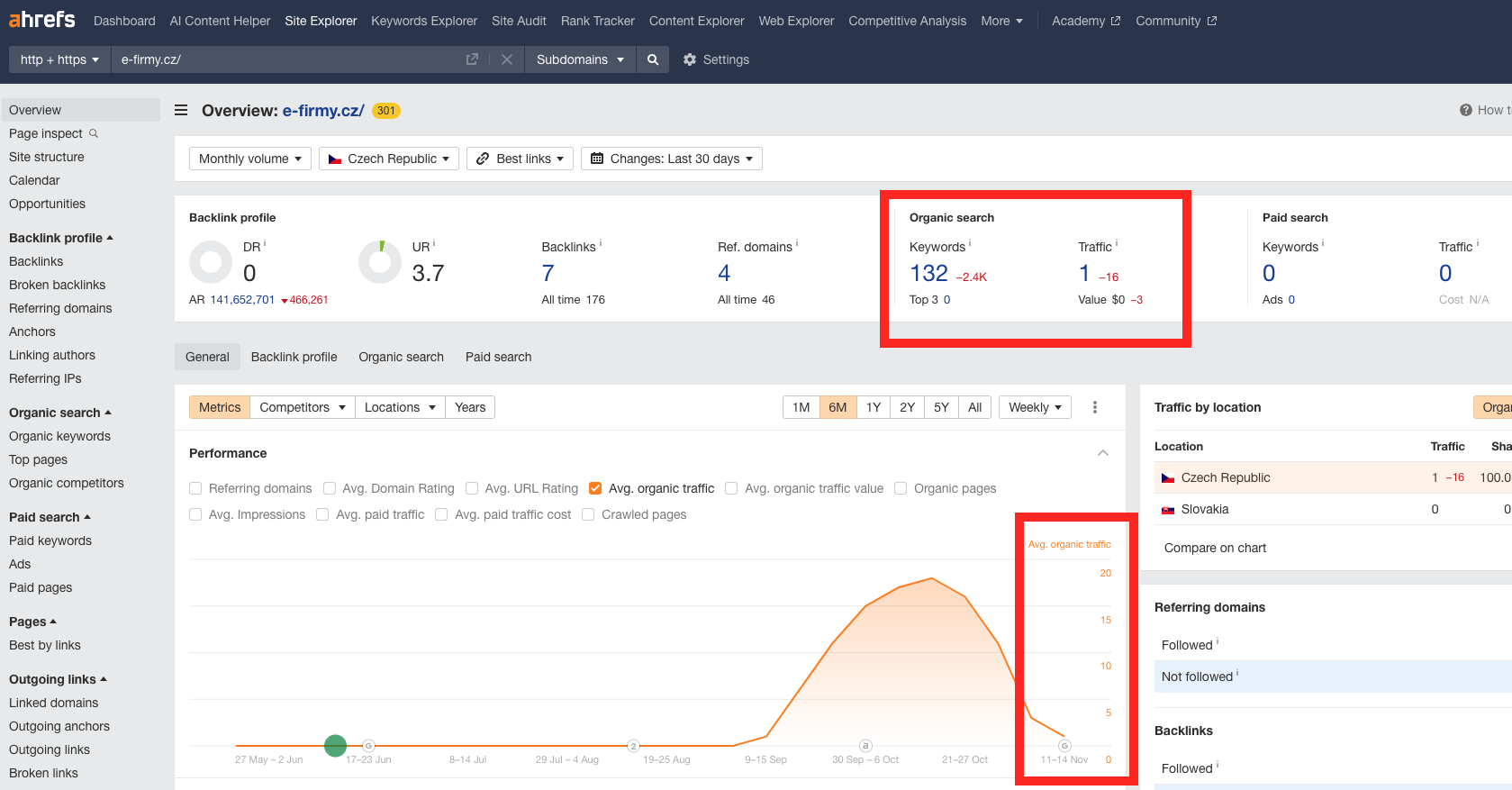Viewport: 1512px width, 790px height.
Task: Click the DR info icon
Action: pyautogui.click(x=265, y=243)
